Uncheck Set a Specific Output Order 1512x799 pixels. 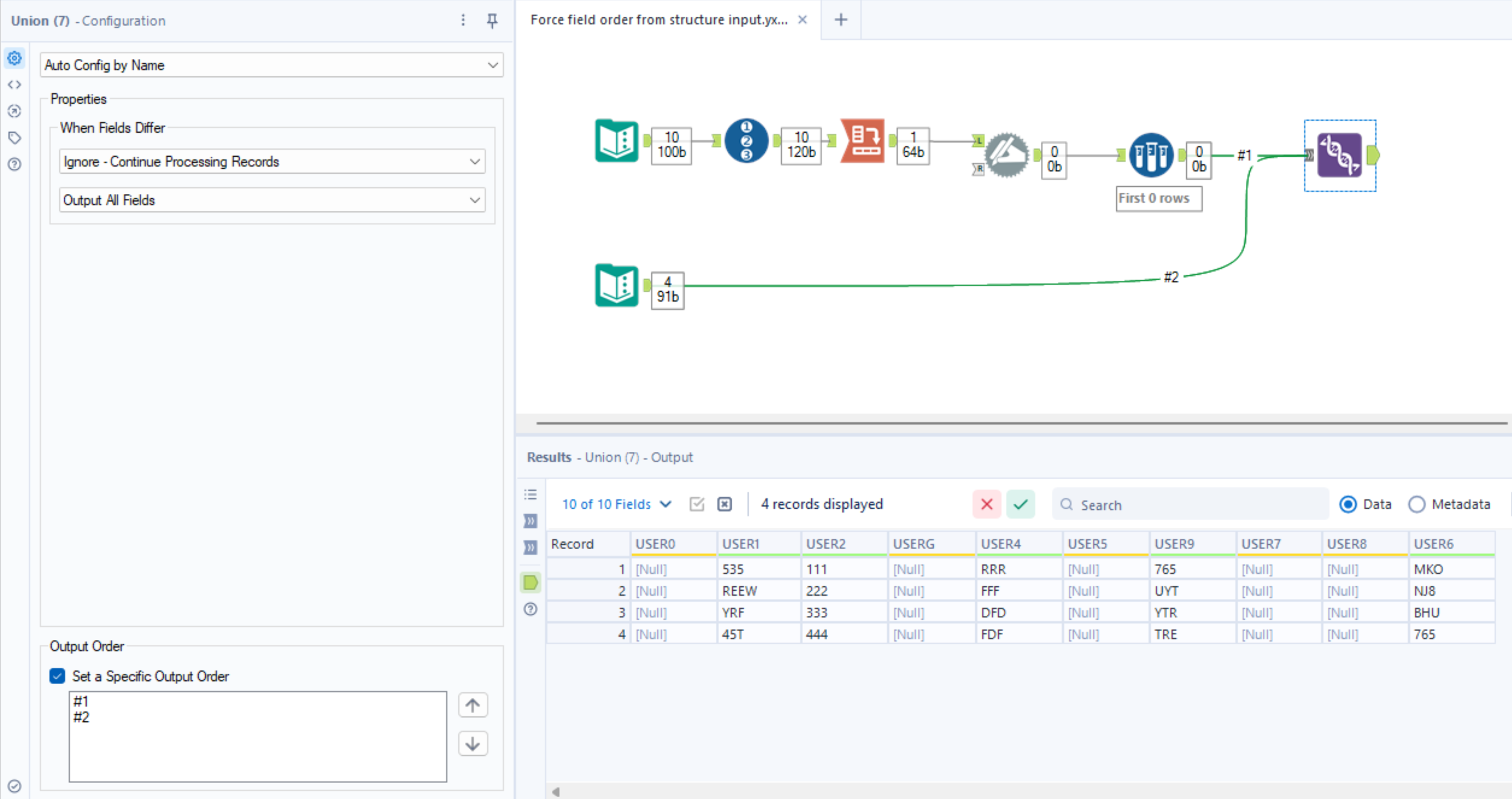(x=57, y=676)
